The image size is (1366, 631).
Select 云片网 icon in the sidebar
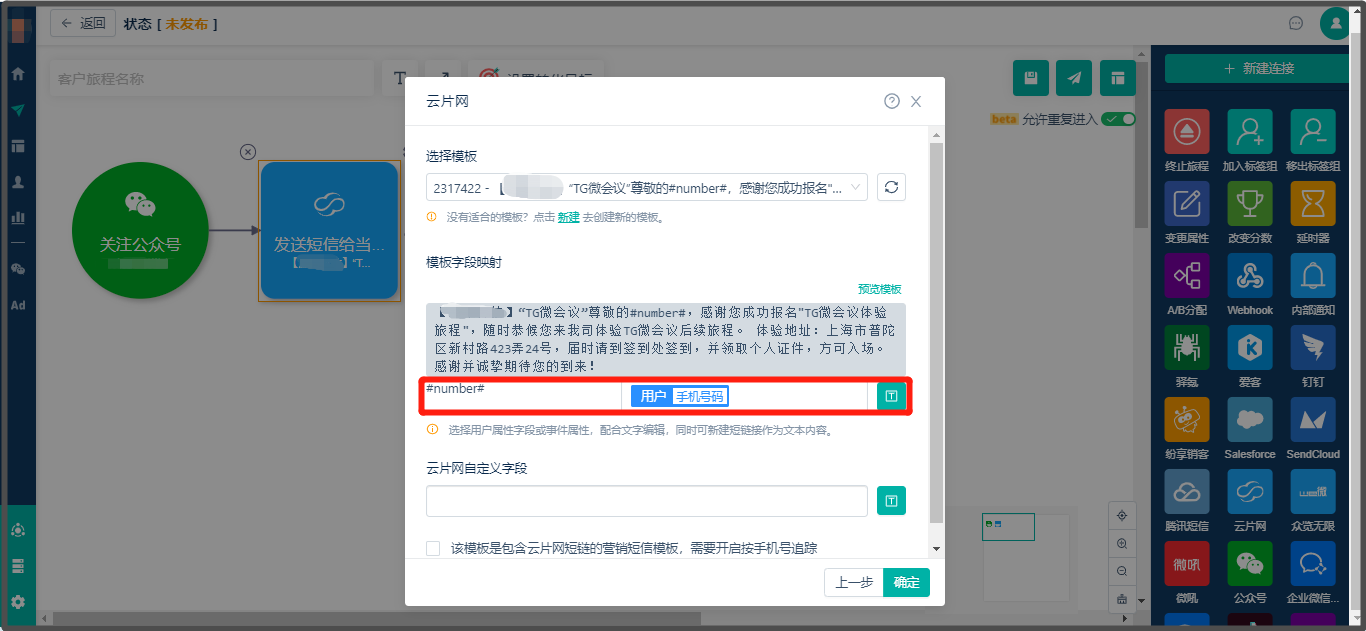tap(1250, 491)
